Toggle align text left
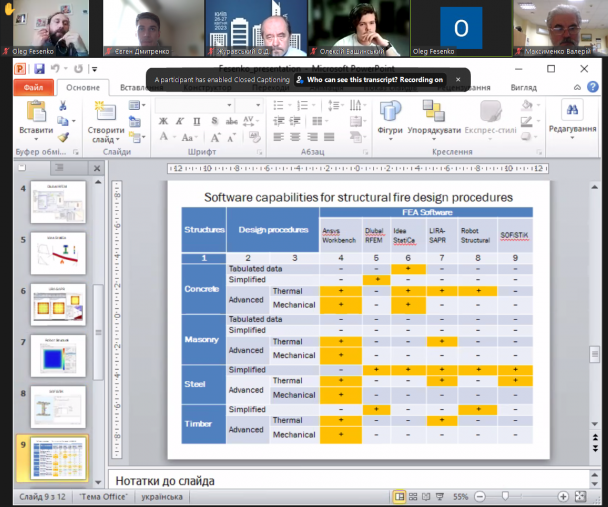 click(x=278, y=137)
